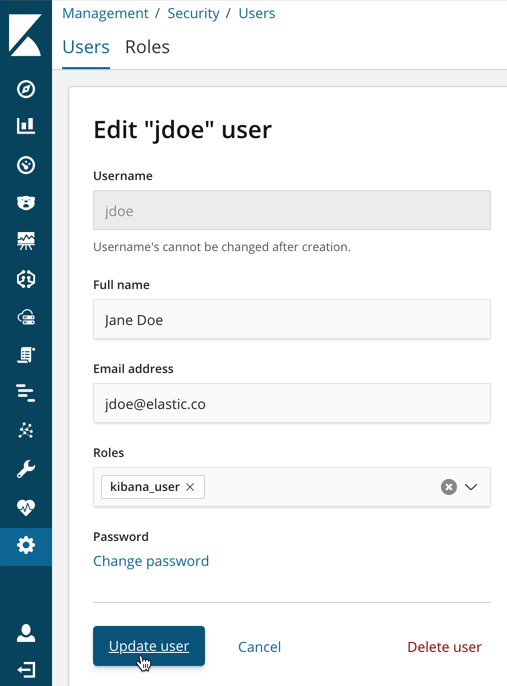
Task: Open APM via the horizontal bars icon
Action: click(26, 392)
